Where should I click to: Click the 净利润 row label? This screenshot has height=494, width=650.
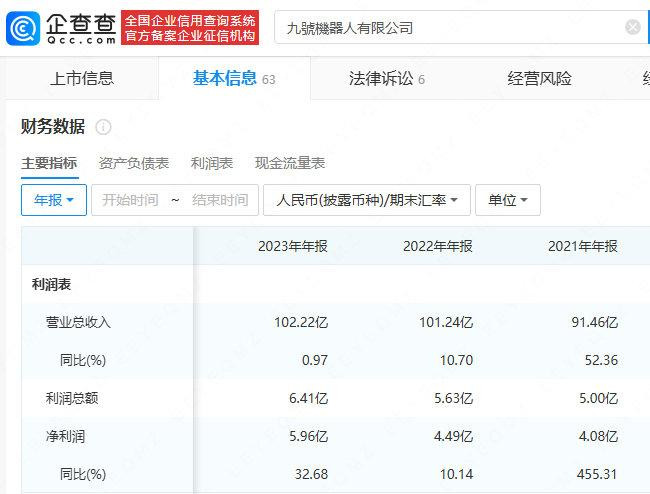(x=65, y=436)
